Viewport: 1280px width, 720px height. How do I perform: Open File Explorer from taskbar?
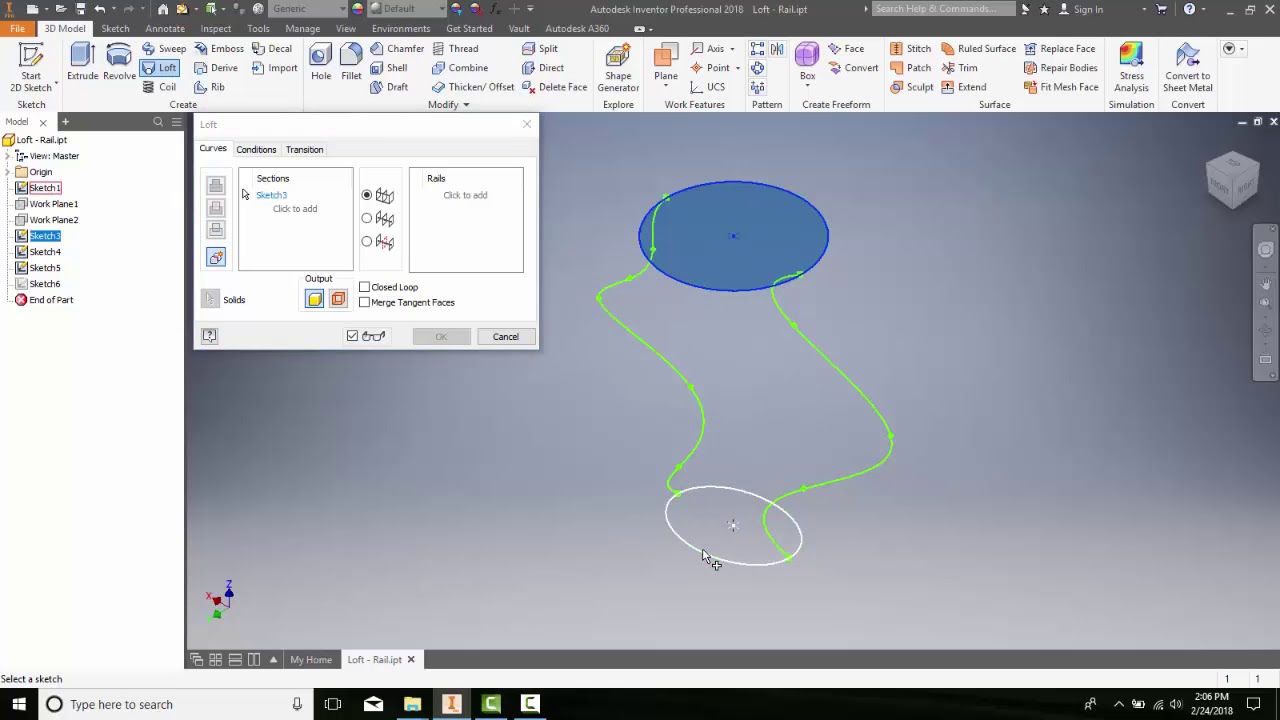tap(412, 704)
